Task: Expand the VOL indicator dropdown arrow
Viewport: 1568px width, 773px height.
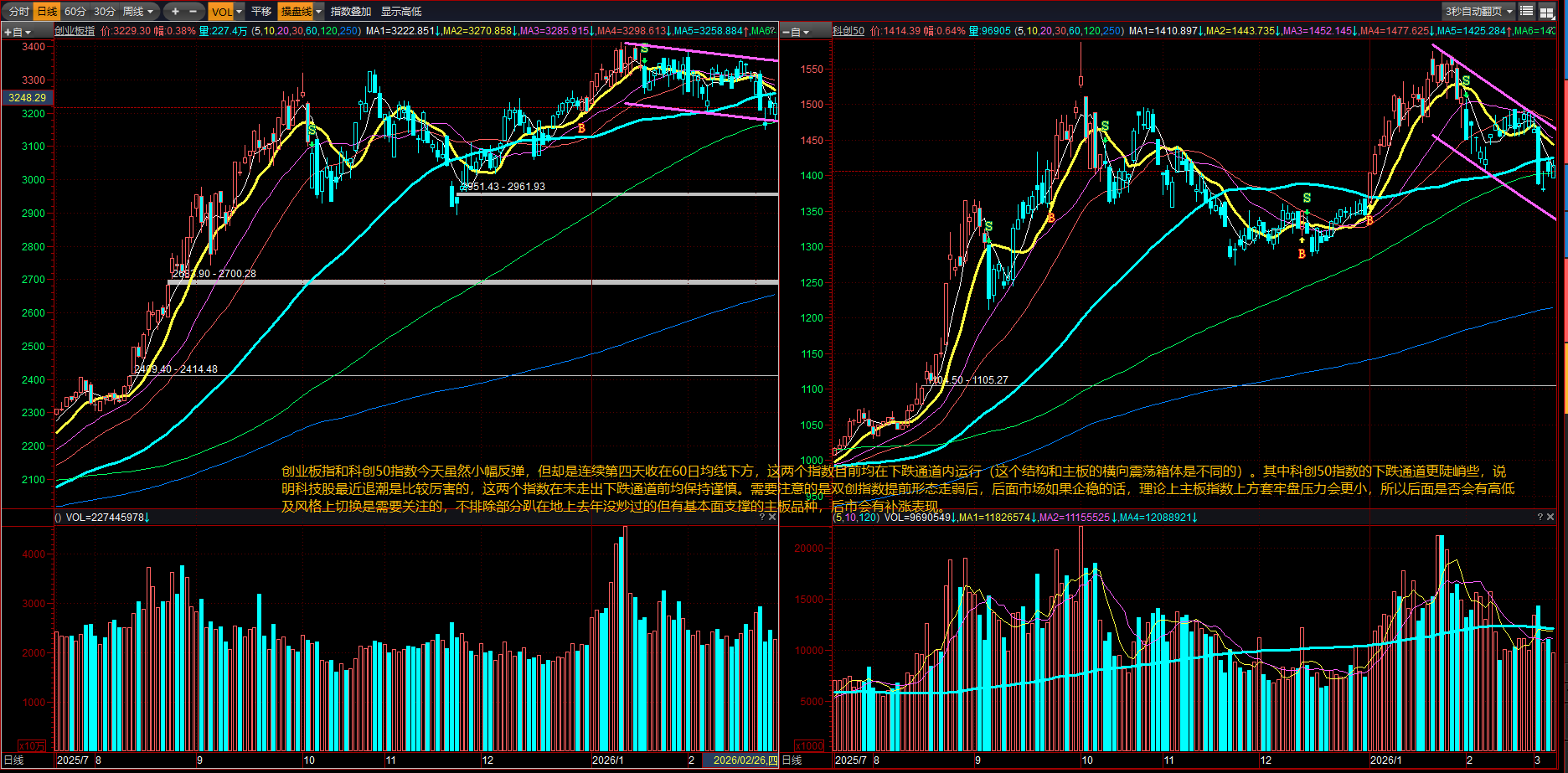Action: pos(240,11)
